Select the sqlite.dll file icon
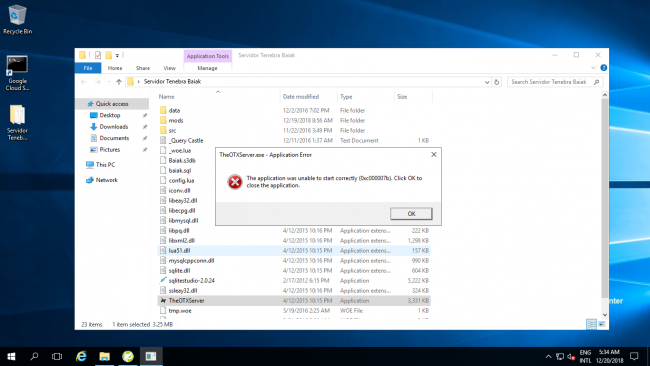This screenshot has height=366, width=650. [163, 270]
